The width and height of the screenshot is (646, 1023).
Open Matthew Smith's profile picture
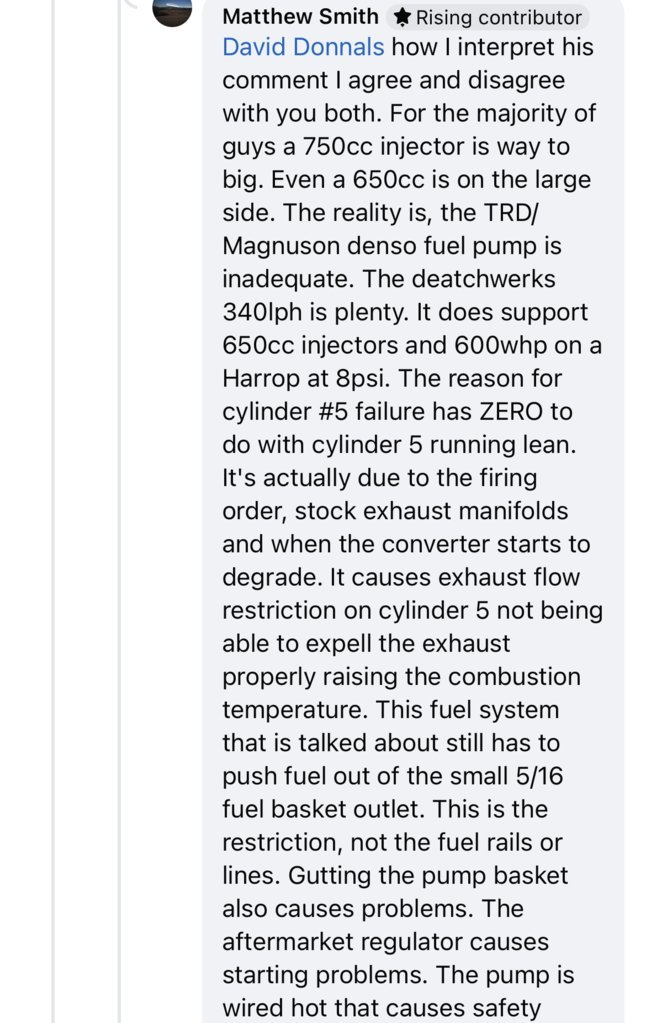pos(172,11)
